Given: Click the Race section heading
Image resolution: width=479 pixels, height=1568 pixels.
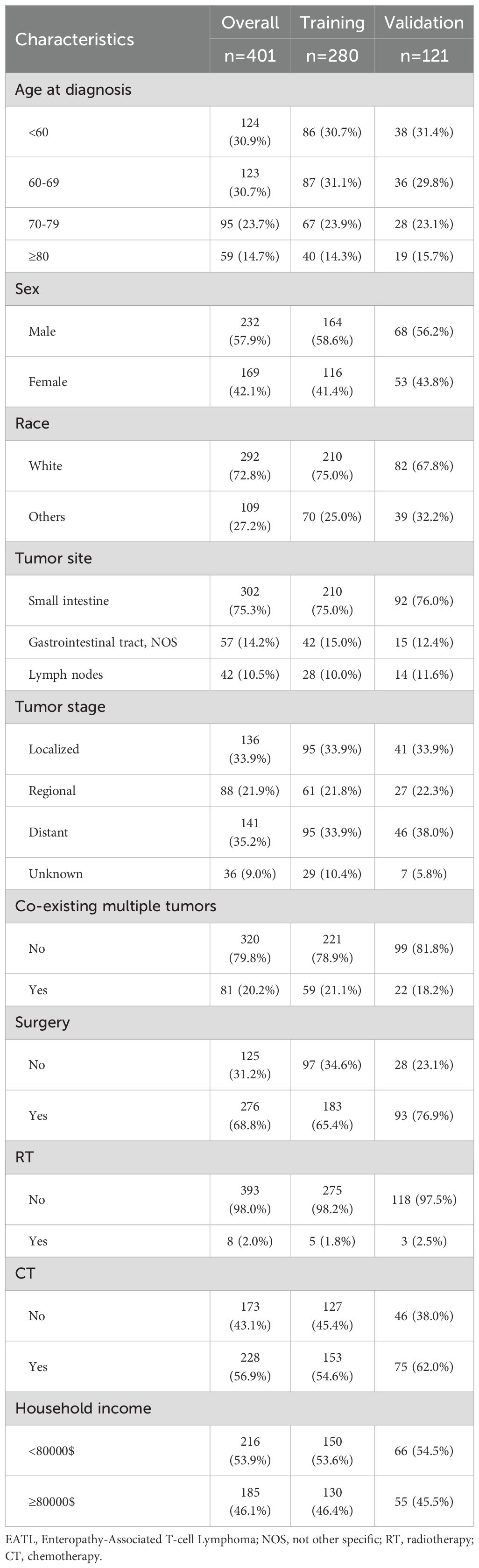Looking at the screenshot, I should click(32, 423).
